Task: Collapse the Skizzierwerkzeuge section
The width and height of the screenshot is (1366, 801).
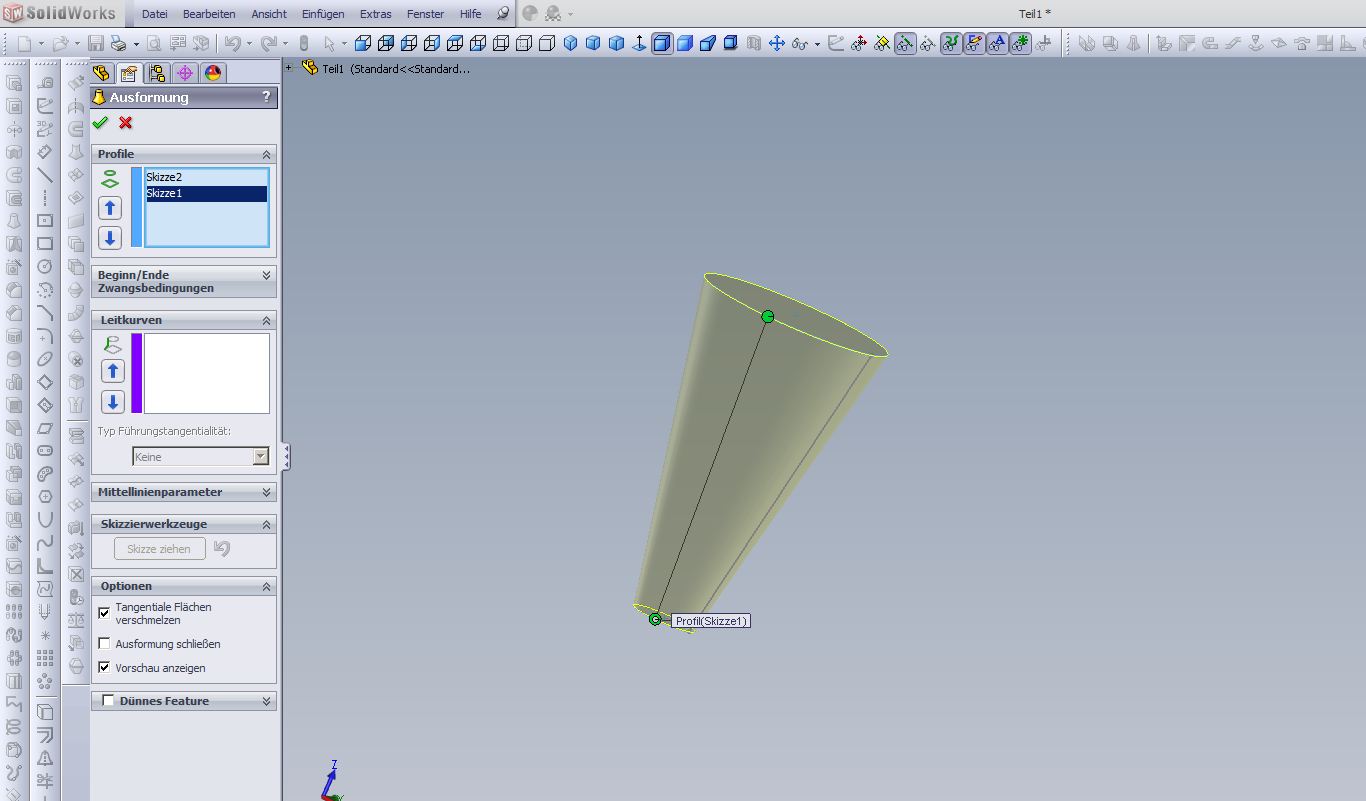Action: [x=266, y=524]
